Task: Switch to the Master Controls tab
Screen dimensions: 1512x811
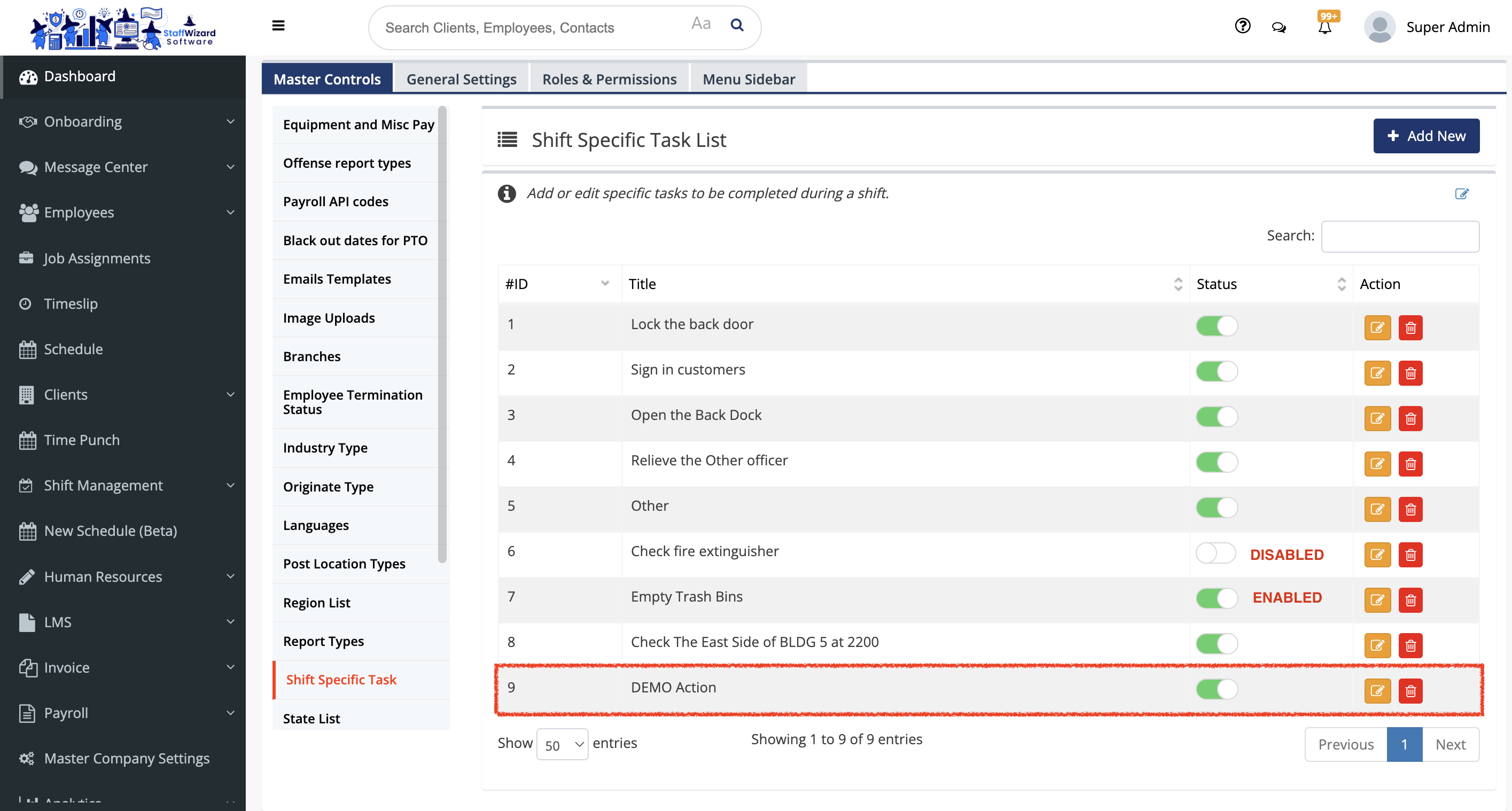Action: point(327,79)
